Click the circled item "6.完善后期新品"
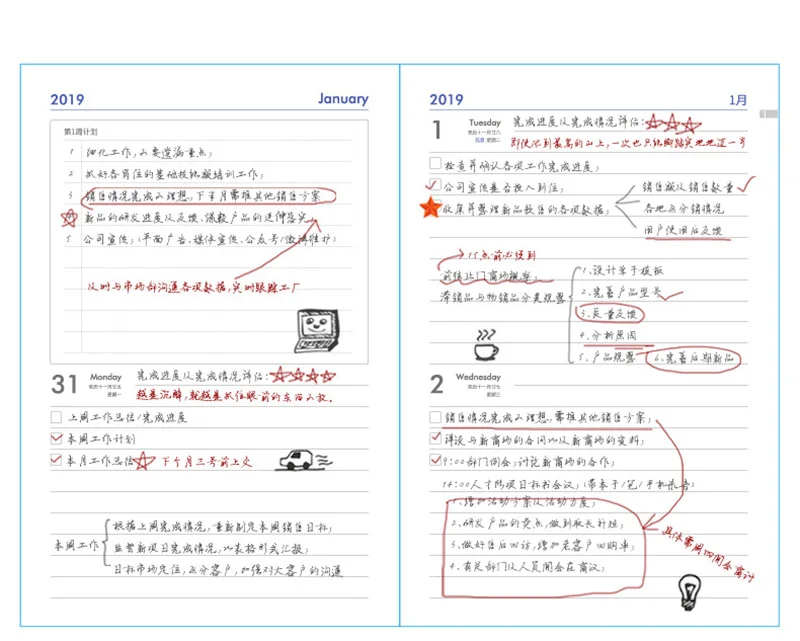 (693, 359)
